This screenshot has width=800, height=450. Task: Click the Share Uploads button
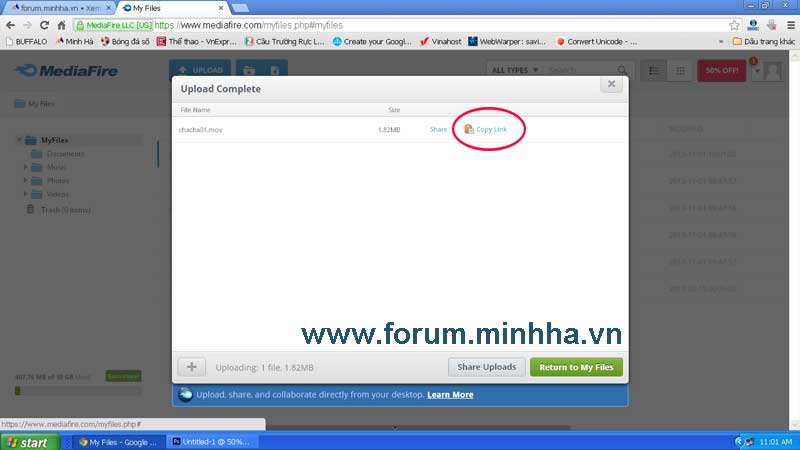click(x=487, y=367)
